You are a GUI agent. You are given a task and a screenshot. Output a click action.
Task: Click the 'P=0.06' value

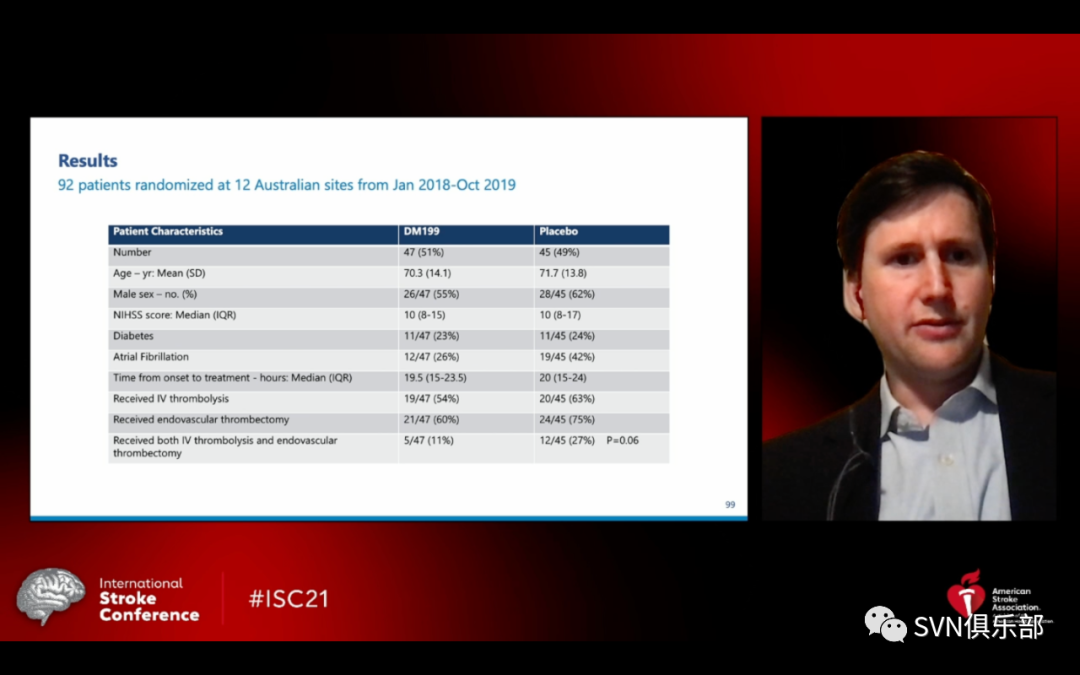[623, 440]
